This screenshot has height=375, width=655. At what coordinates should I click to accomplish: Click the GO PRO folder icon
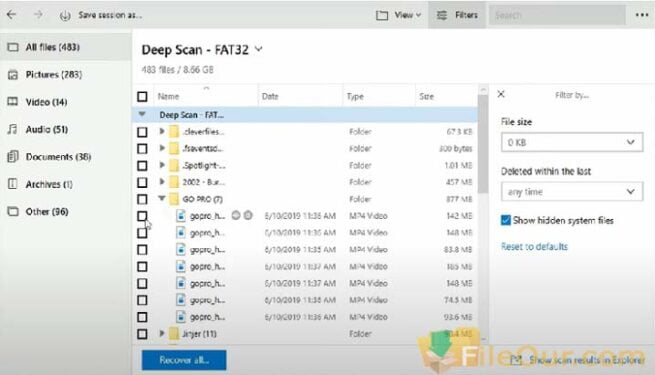174,199
